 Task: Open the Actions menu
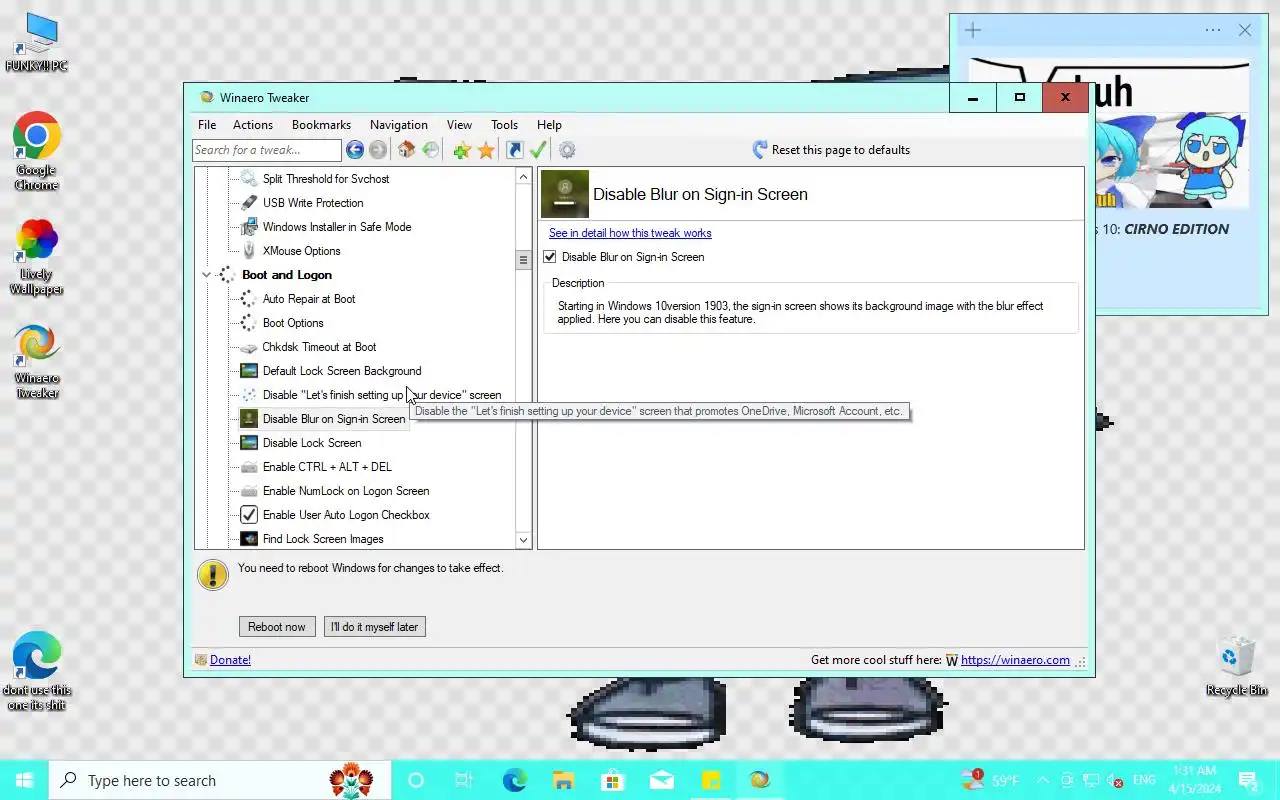(x=253, y=125)
